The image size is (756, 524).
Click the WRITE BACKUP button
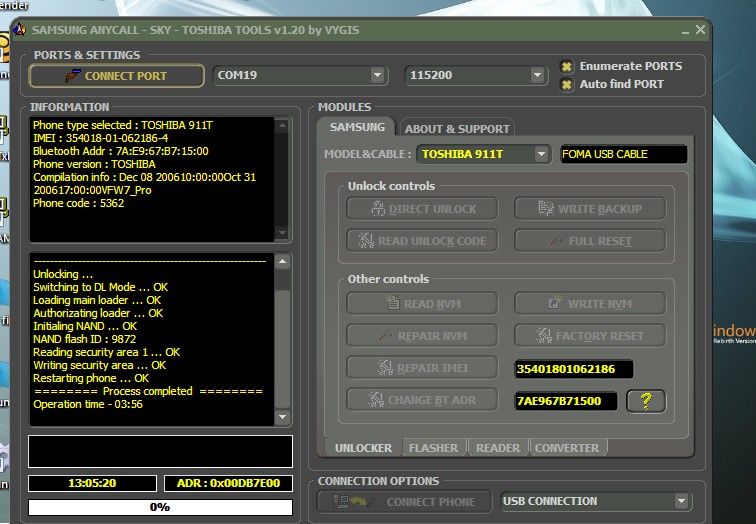click(x=590, y=209)
